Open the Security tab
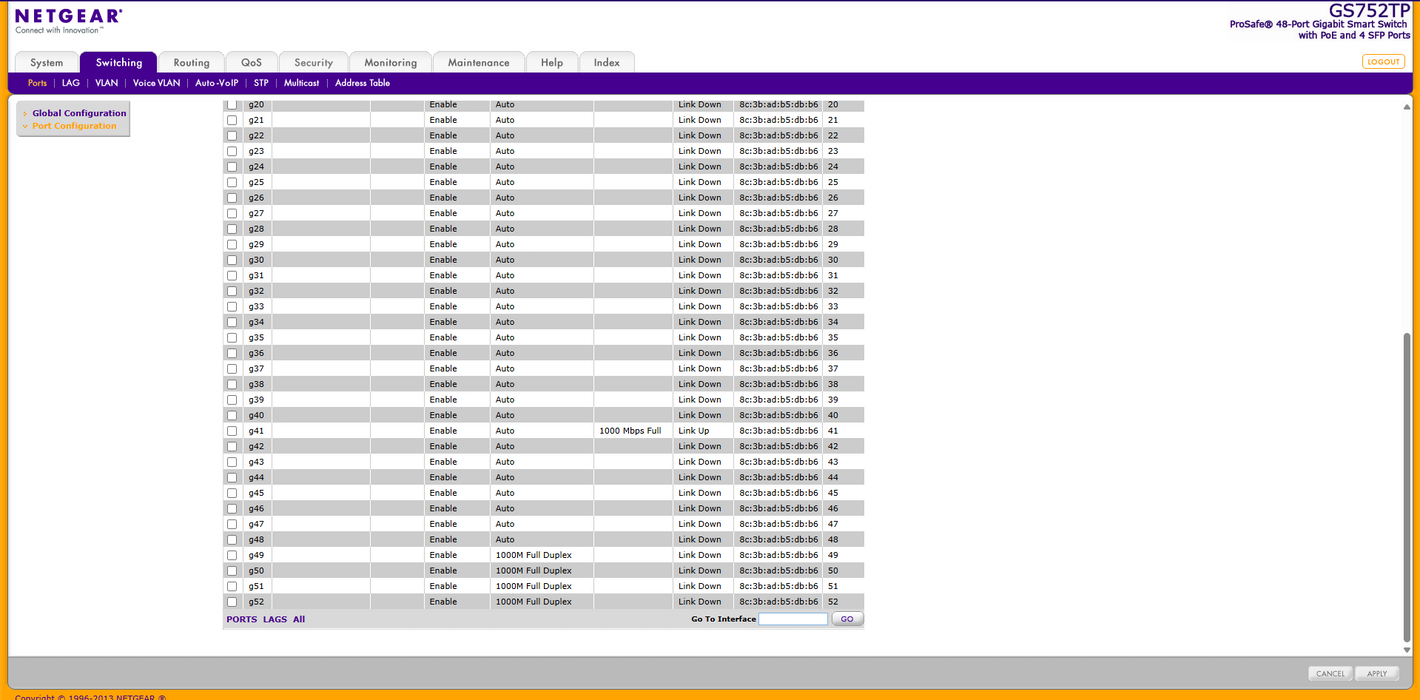 [313, 62]
